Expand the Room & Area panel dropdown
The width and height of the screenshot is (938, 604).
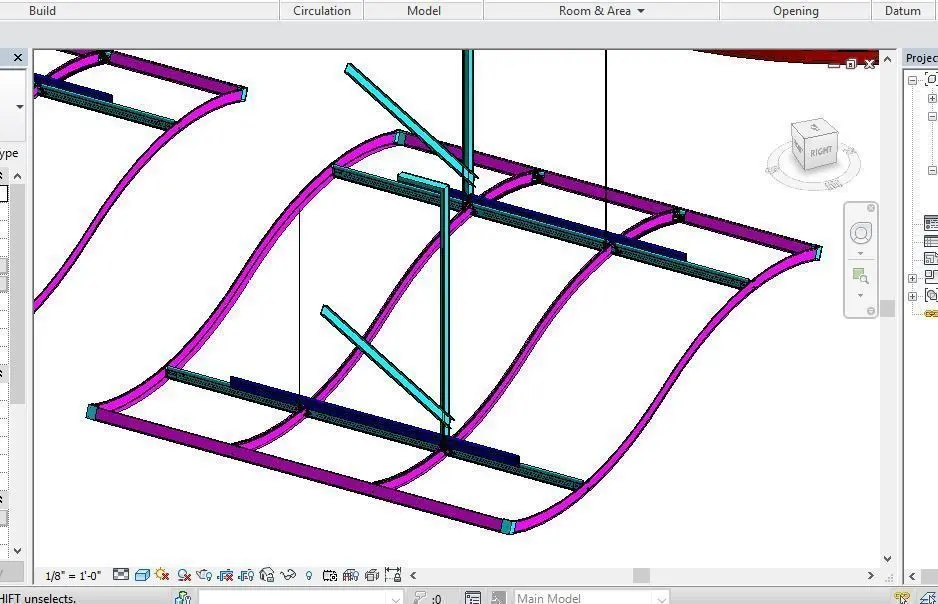[641, 11]
